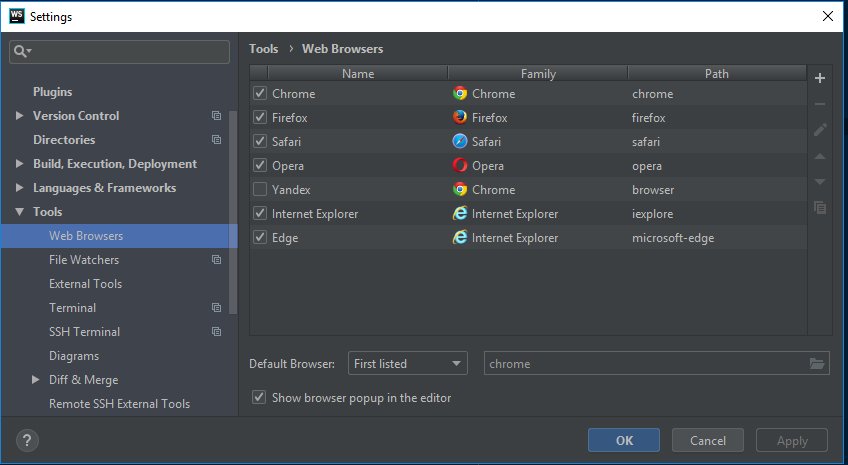Image resolution: width=848 pixels, height=465 pixels.
Task: Select Plugins in the settings tree
Action: click(x=52, y=91)
